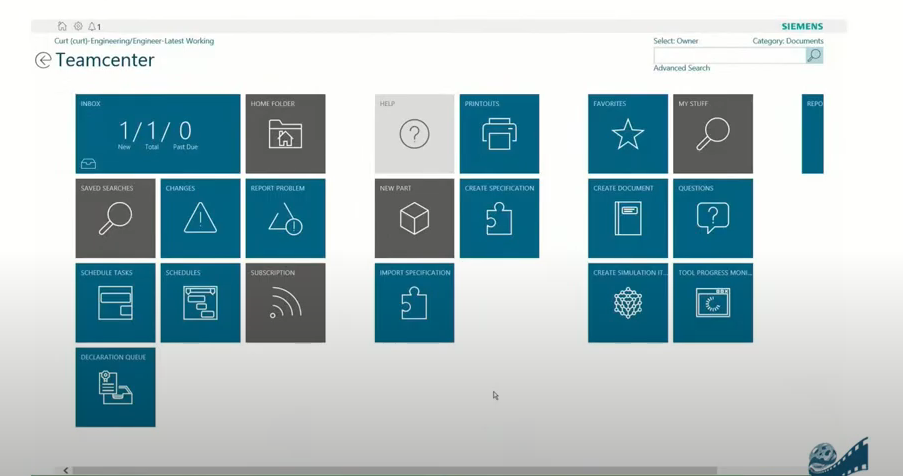Screen dimensions: 903x476
Task: Open the Questions tile
Action: pyautogui.click(x=713, y=218)
